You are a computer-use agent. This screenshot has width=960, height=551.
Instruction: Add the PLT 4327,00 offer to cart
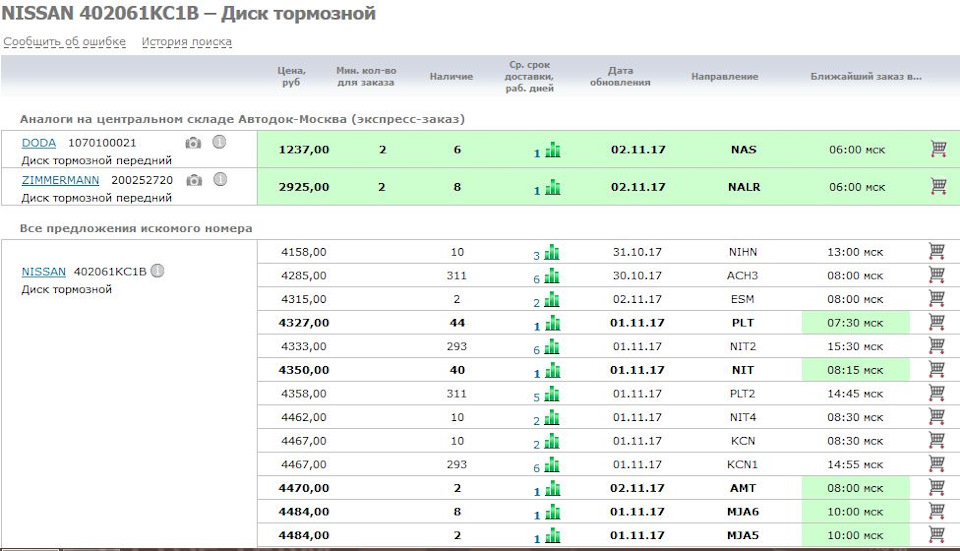point(936,321)
